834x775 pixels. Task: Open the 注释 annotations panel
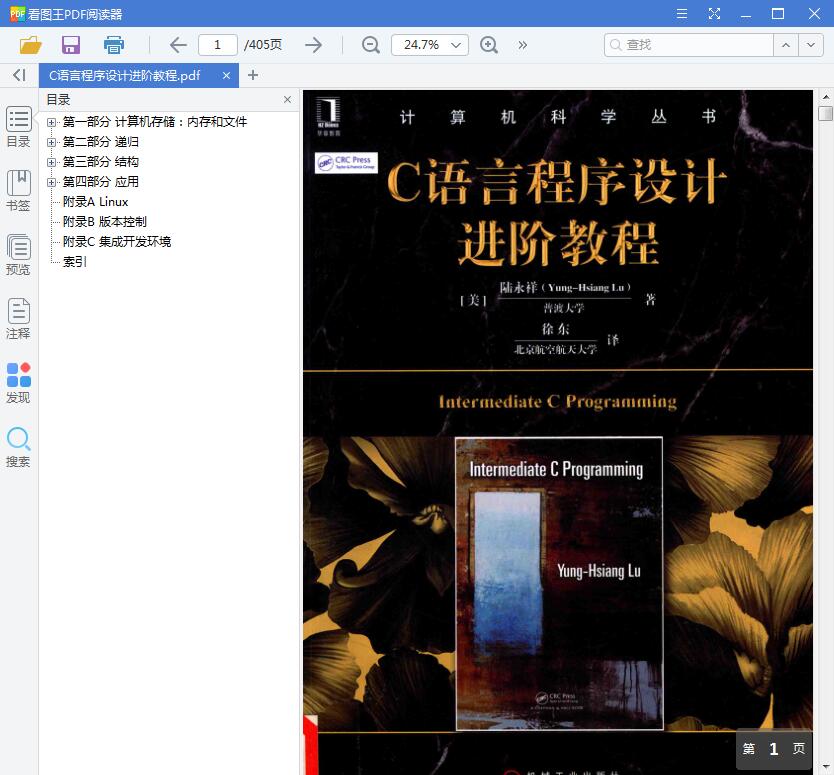[x=18, y=319]
